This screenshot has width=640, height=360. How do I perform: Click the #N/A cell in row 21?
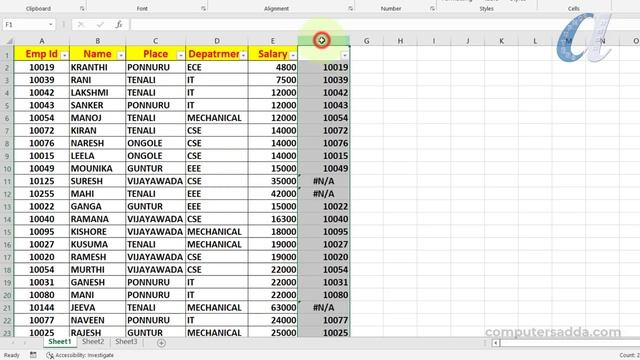(x=324, y=308)
